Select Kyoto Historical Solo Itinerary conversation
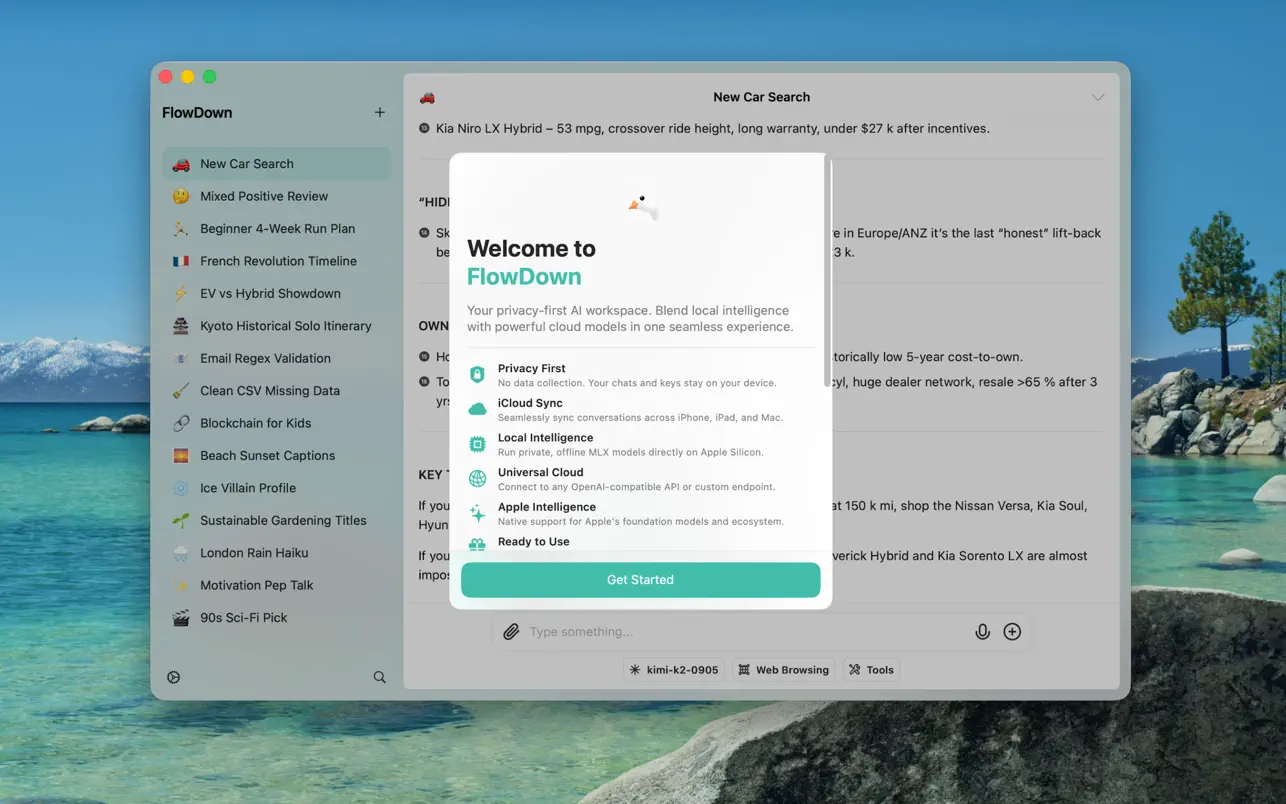Viewport: 1286px width, 804px height. 277,326
